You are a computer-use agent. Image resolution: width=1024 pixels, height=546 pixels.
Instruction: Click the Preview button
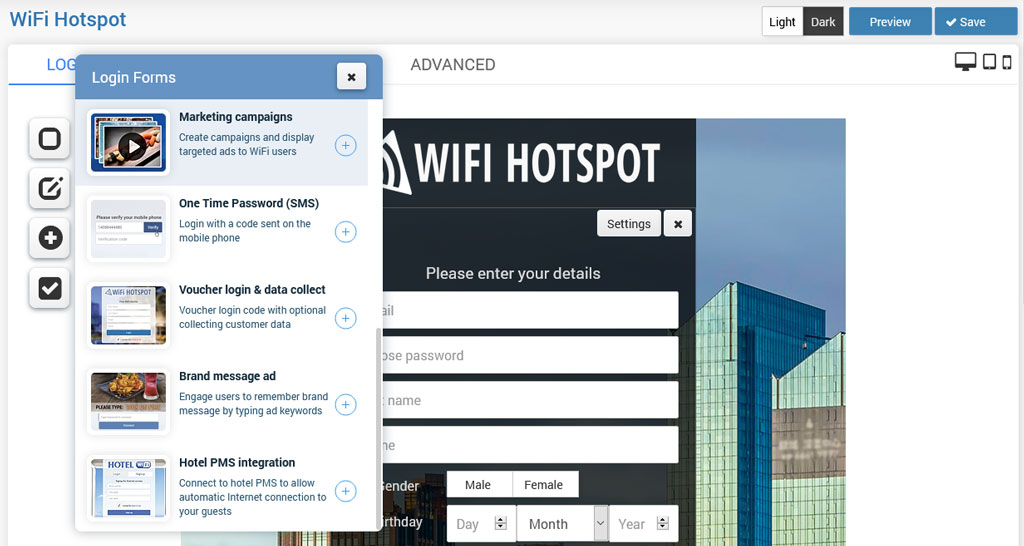pyautogui.click(x=889, y=22)
